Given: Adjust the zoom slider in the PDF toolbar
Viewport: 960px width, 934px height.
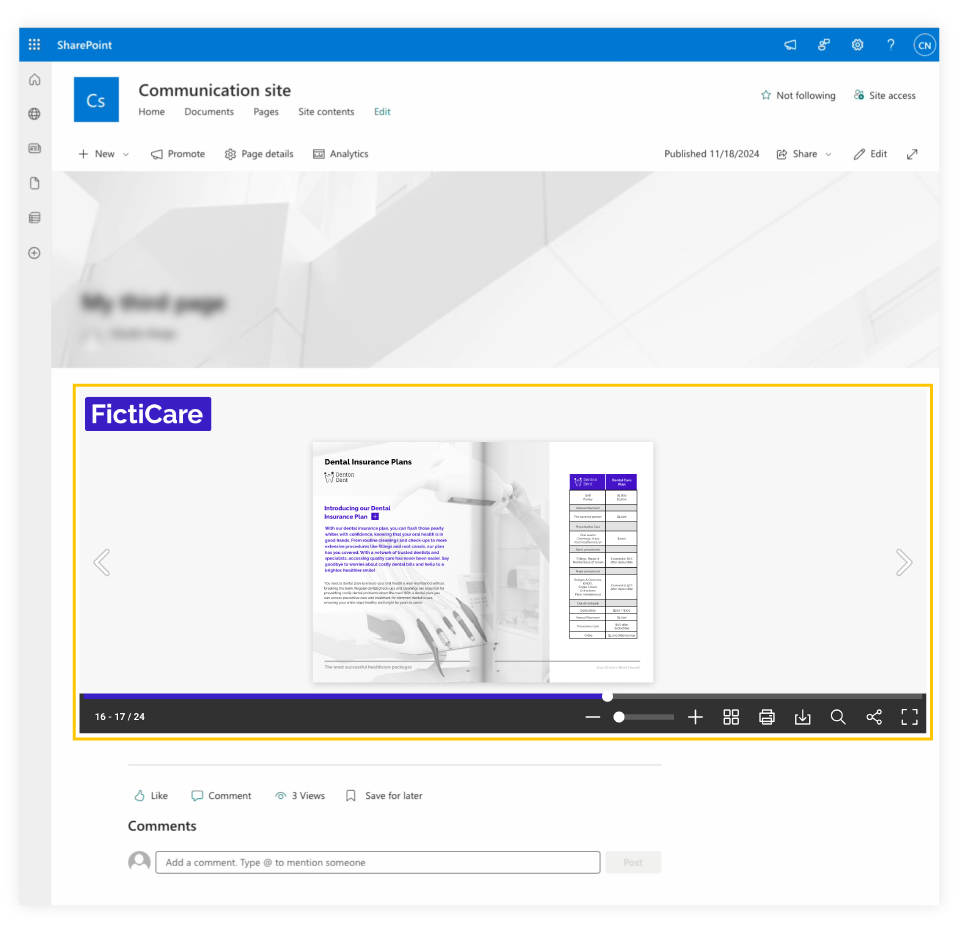Looking at the screenshot, I should tap(619, 717).
